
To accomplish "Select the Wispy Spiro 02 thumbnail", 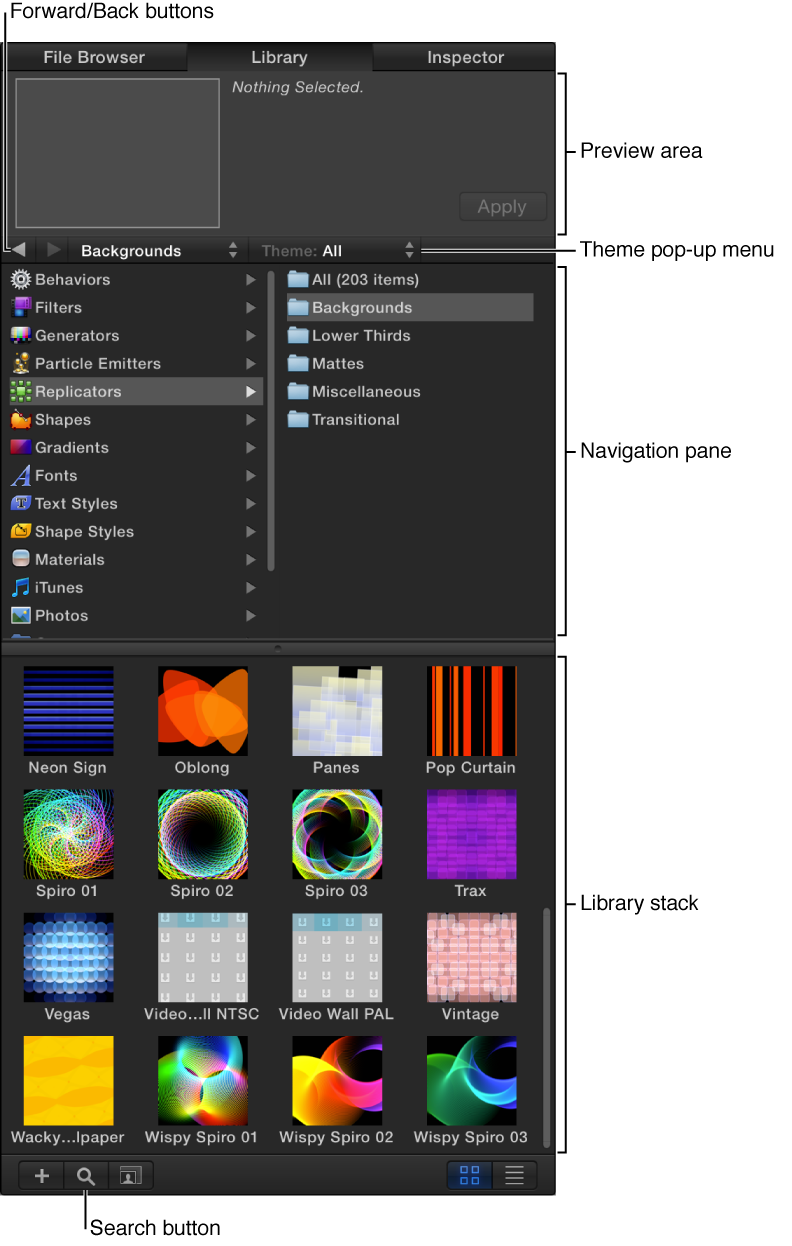I will pos(336,1081).
